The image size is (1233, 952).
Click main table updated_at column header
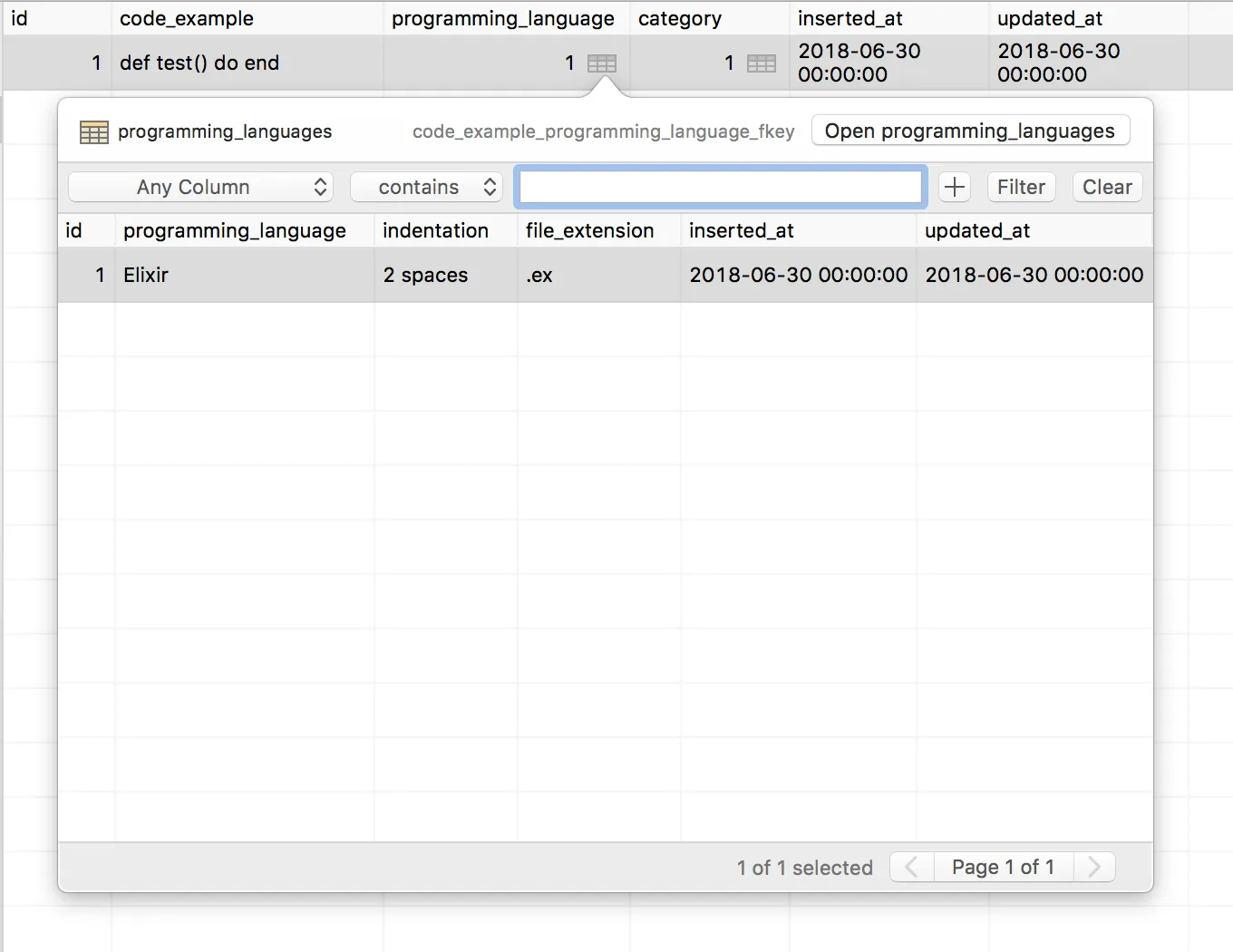coord(1088,18)
